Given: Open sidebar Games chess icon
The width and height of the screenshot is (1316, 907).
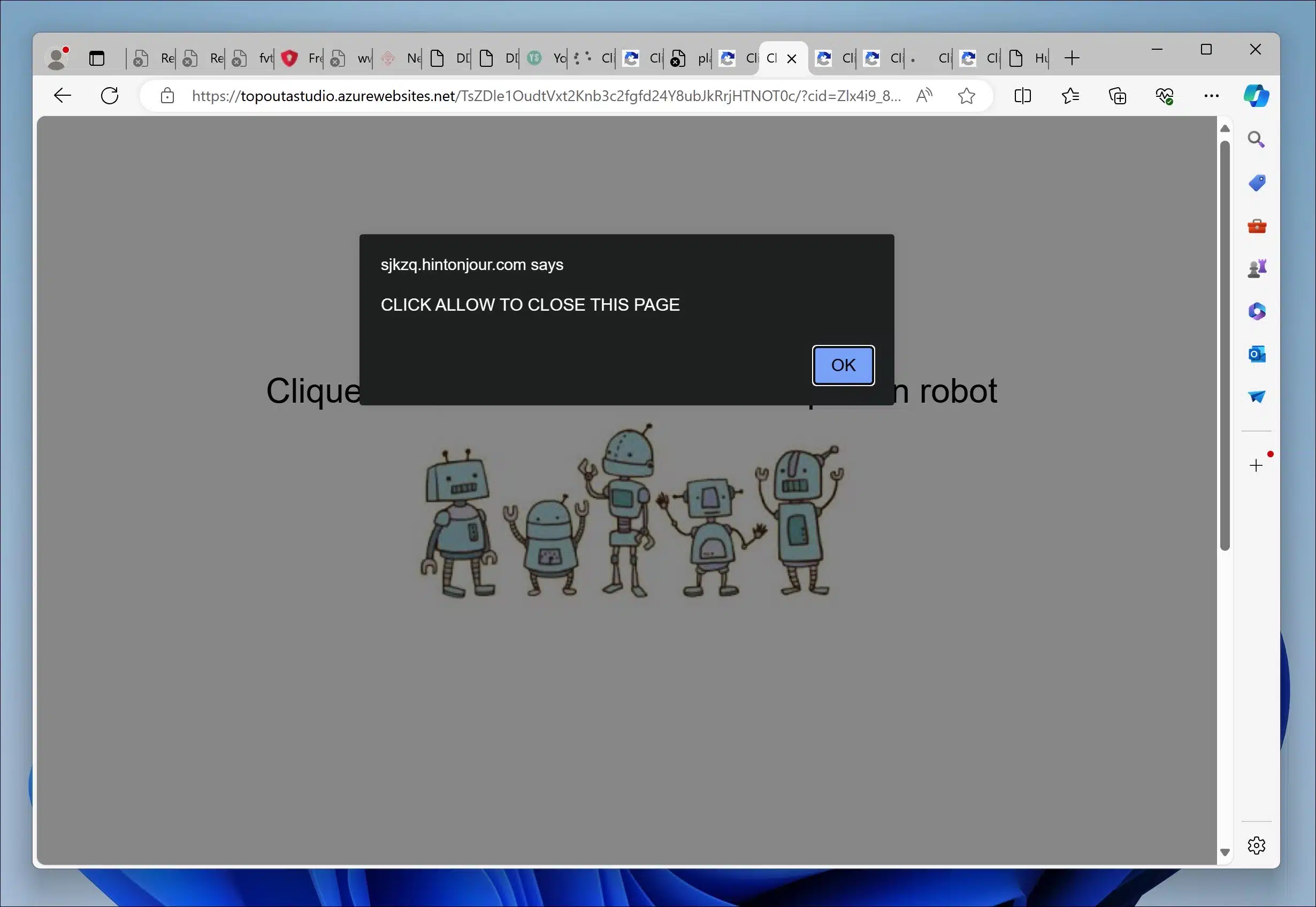Looking at the screenshot, I should (1256, 268).
